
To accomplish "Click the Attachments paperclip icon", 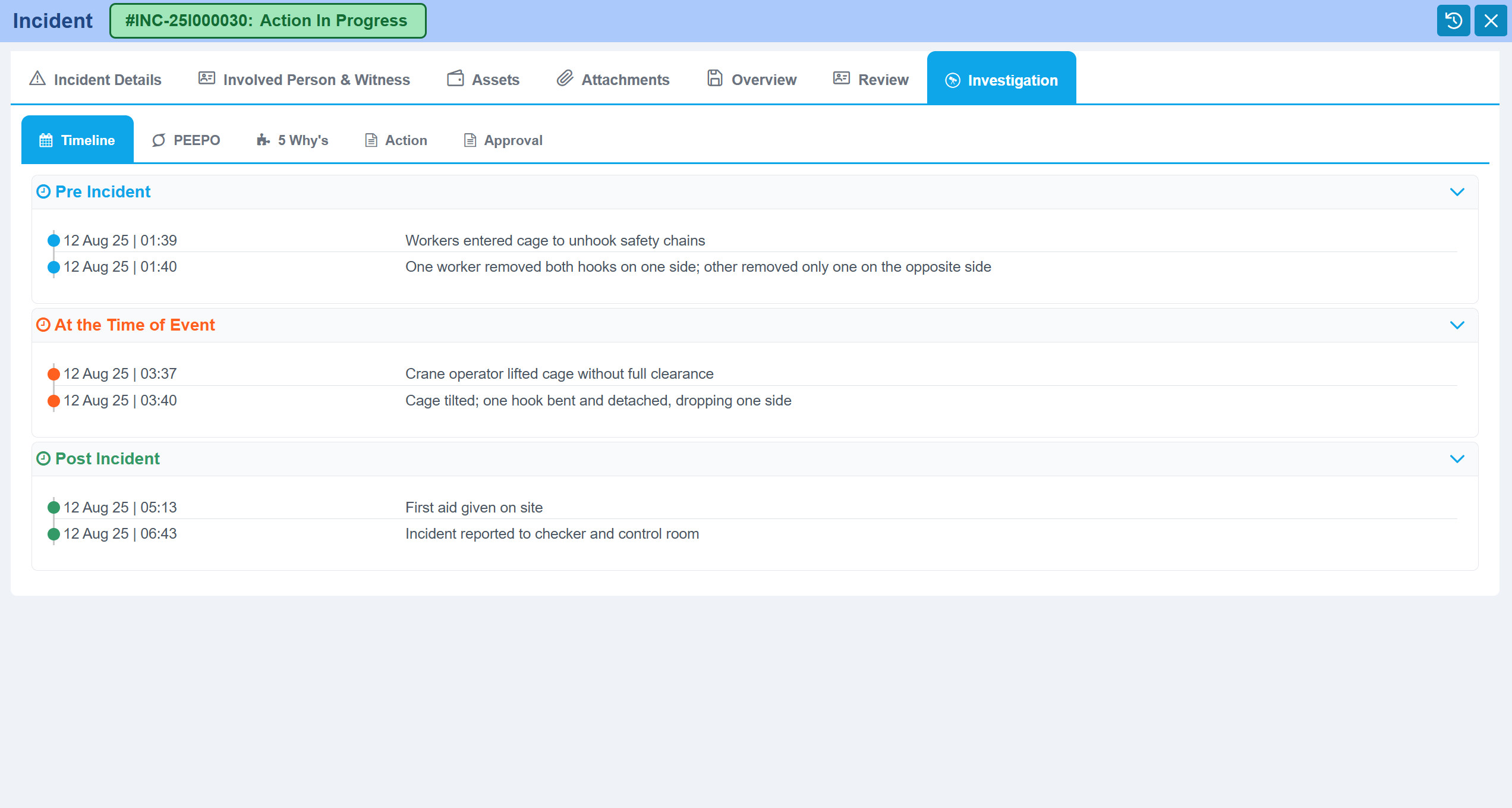I will point(565,78).
